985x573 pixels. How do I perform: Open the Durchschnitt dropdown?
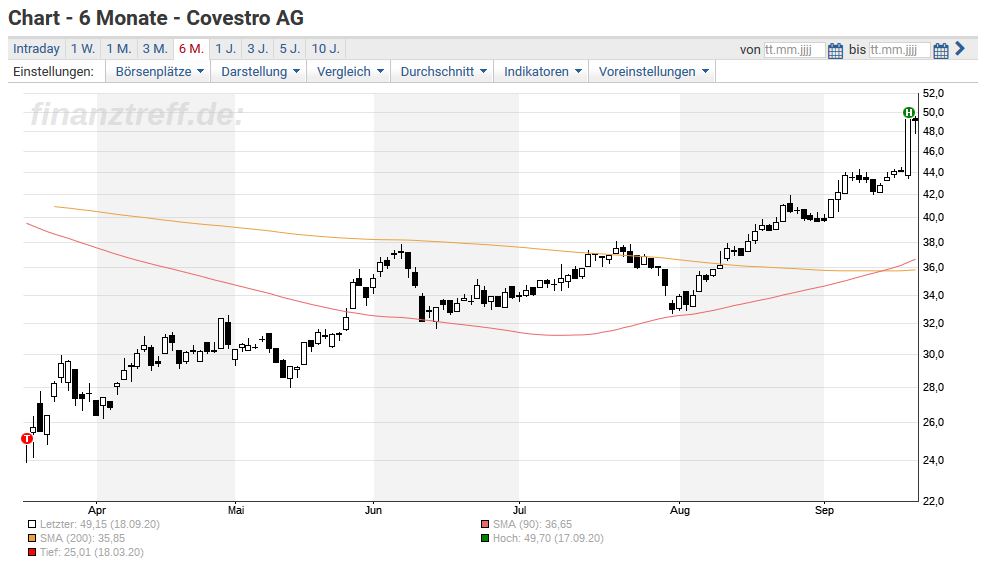(x=443, y=72)
